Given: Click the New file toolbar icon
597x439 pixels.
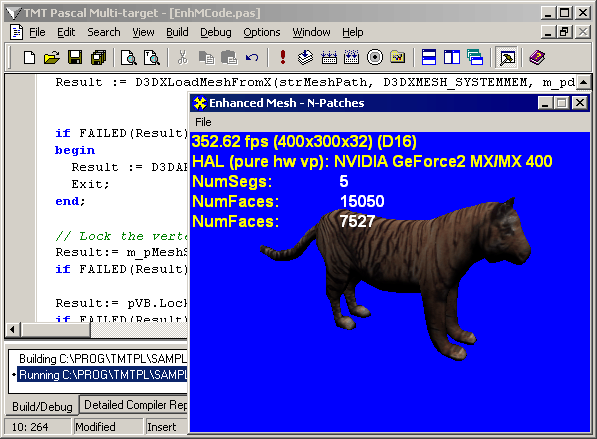Looking at the screenshot, I should click(x=29, y=58).
